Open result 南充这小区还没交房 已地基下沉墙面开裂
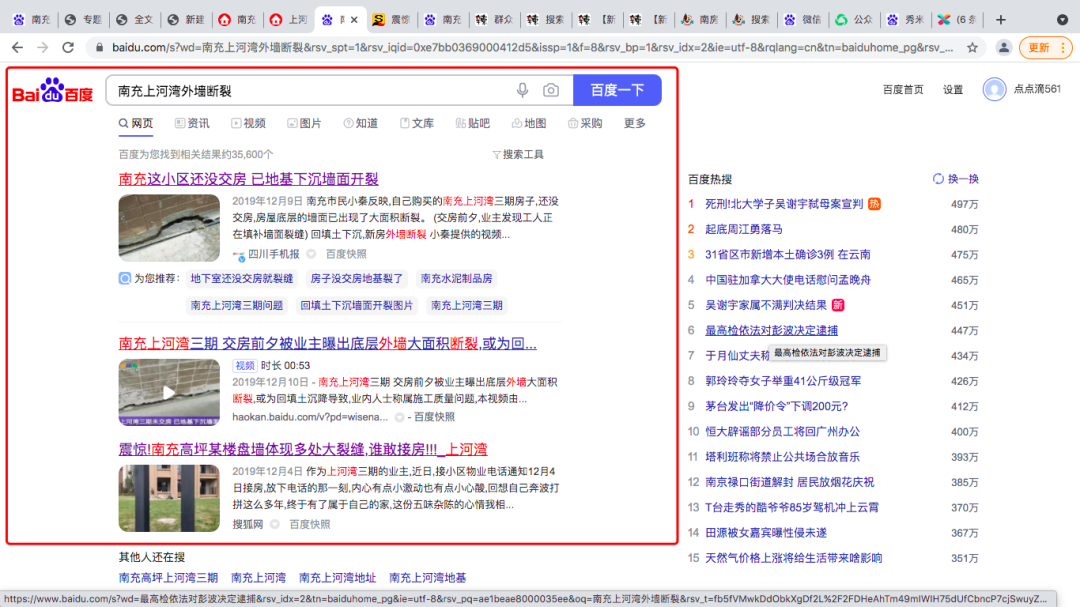Image resolution: width=1080 pixels, height=607 pixels. [249, 179]
